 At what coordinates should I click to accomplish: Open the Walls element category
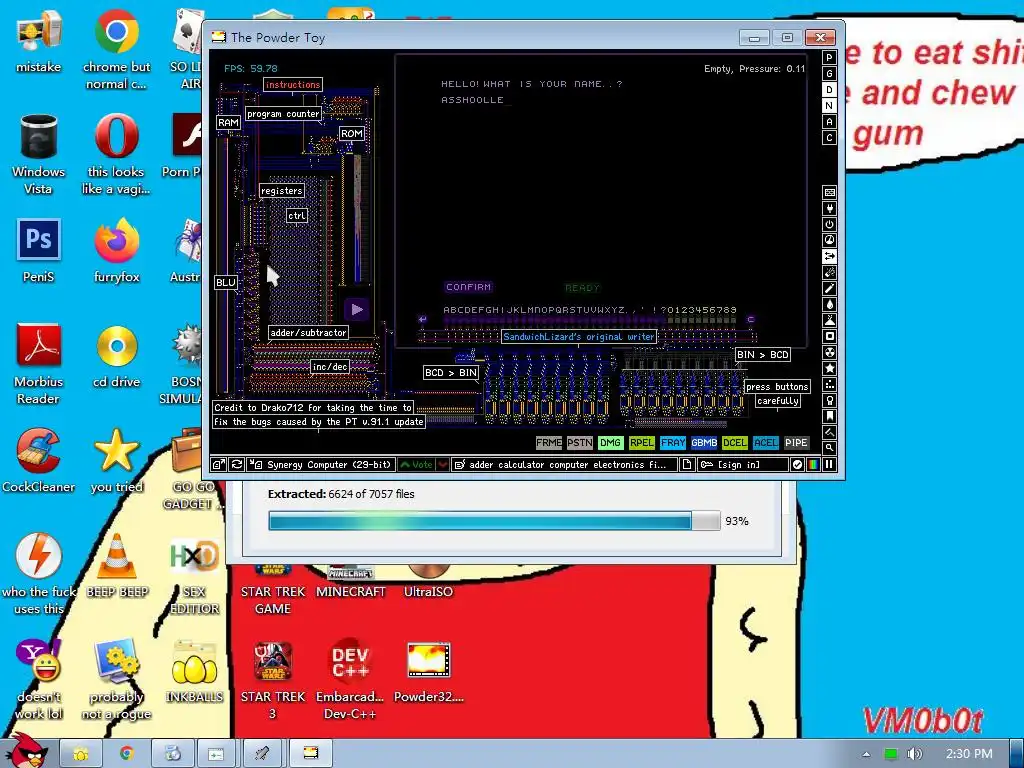pyautogui.click(x=829, y=193)
